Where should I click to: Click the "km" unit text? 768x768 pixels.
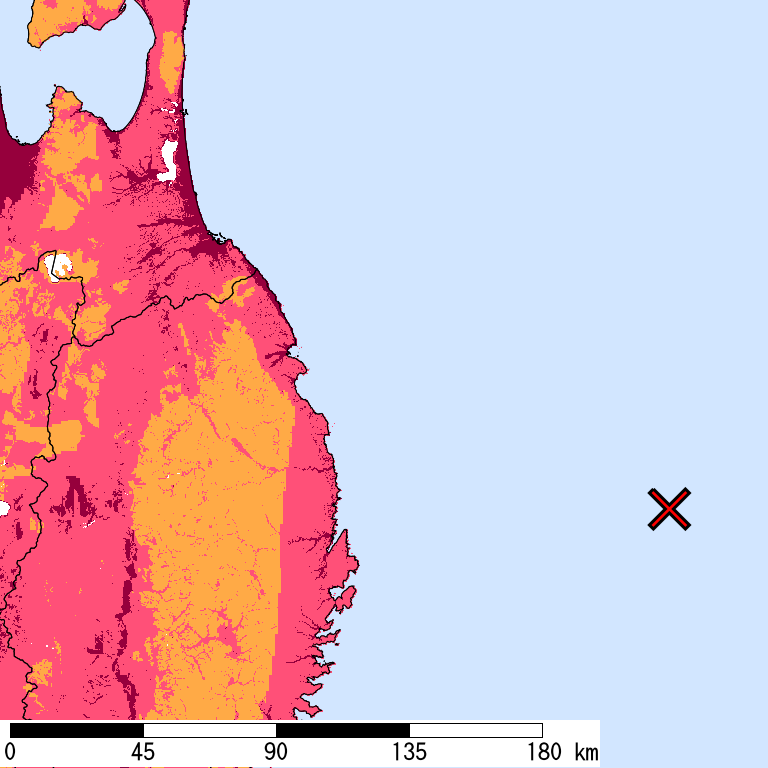point(586,752)
